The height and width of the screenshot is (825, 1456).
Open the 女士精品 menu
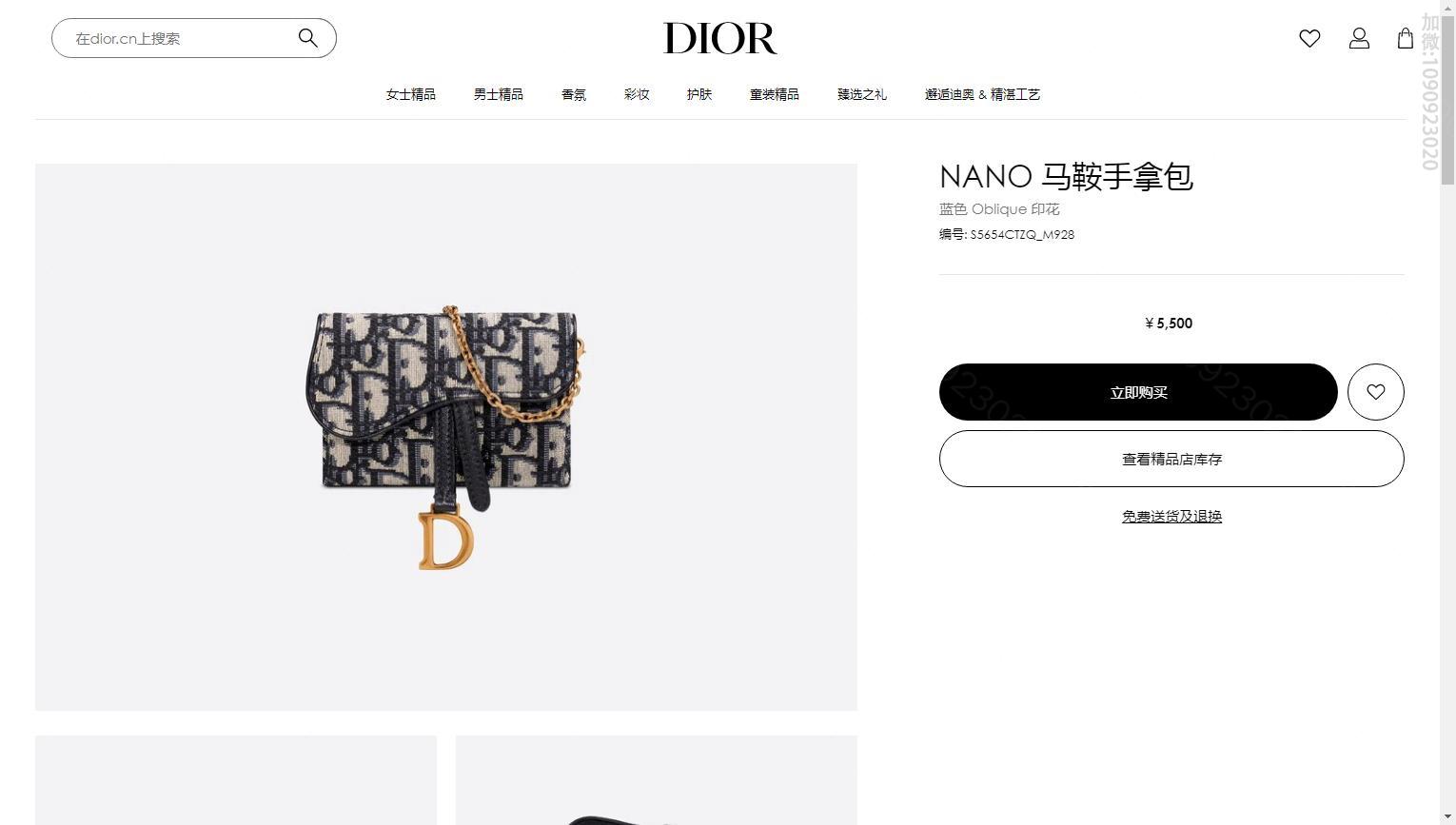pyautogui.click(x=411, y=94)
